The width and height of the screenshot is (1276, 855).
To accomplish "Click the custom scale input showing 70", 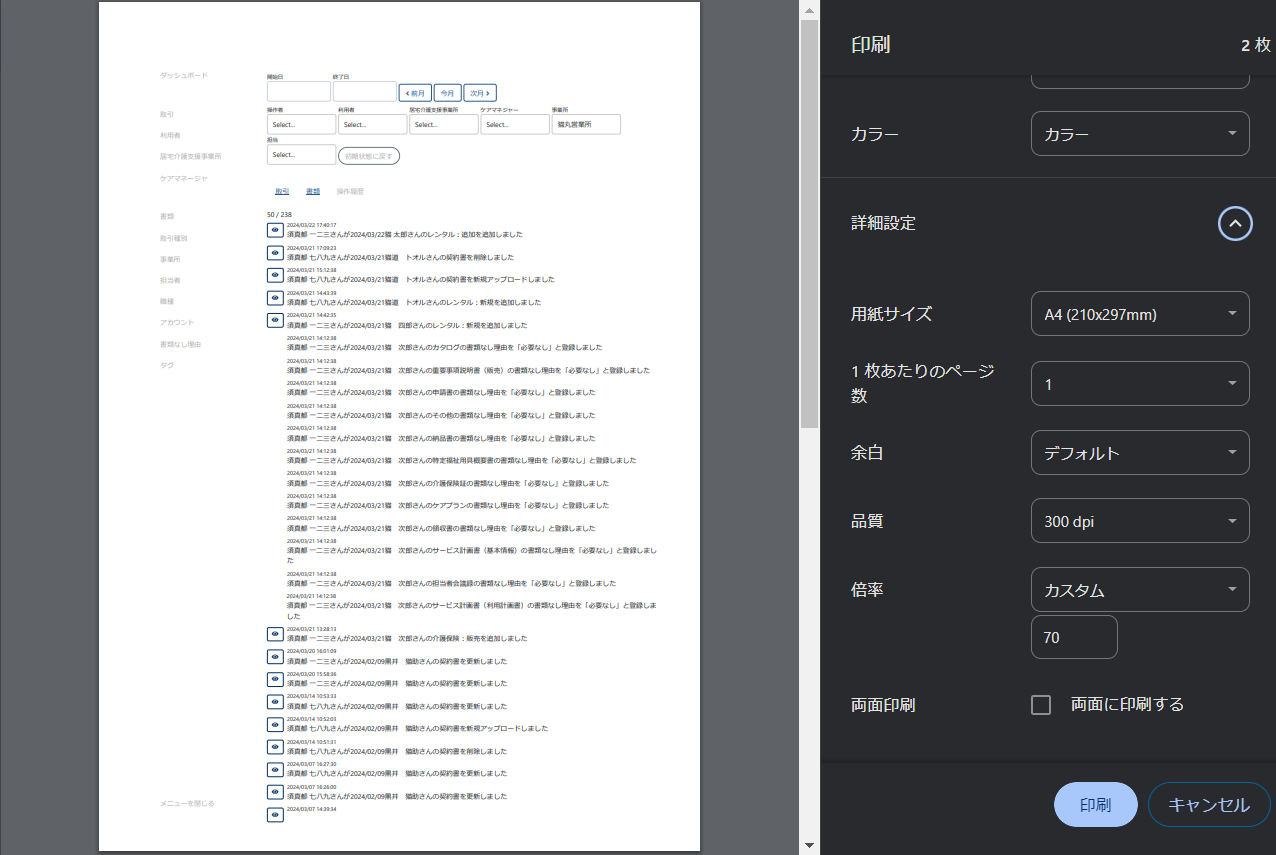I will coord(1074,637).
